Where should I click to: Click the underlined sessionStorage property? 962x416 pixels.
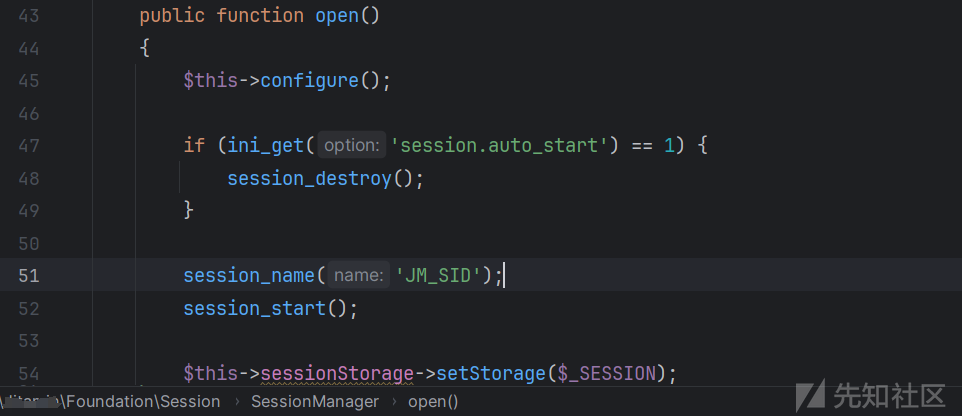(x=337, y=373)
